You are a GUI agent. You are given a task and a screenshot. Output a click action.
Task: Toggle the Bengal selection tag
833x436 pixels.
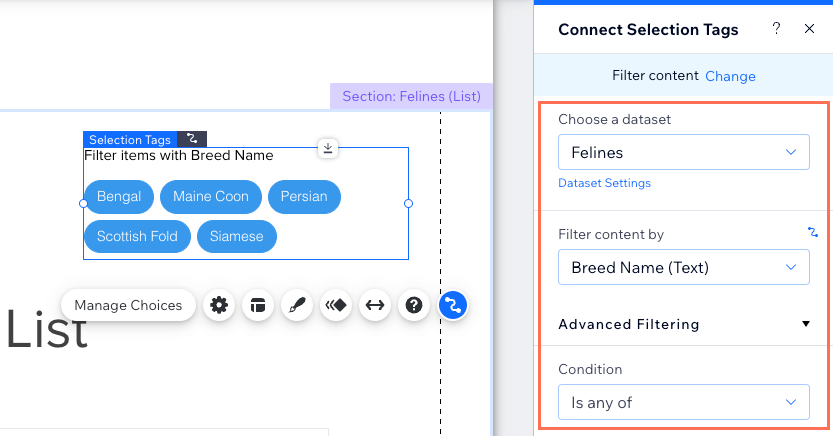[119, 196]
